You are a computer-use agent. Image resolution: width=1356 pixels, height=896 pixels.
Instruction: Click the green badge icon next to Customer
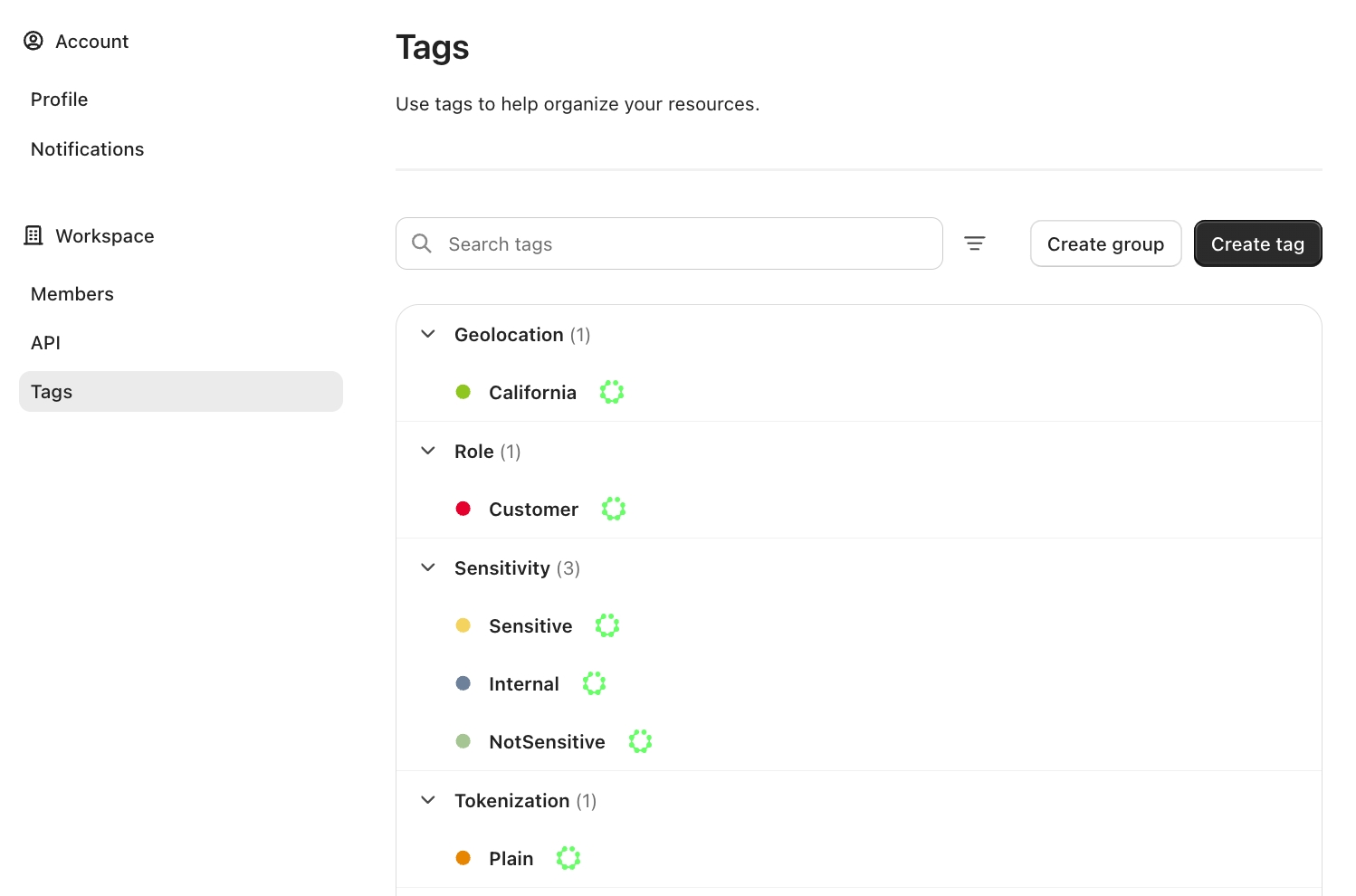pyautogui.click(x=614, y=509)
